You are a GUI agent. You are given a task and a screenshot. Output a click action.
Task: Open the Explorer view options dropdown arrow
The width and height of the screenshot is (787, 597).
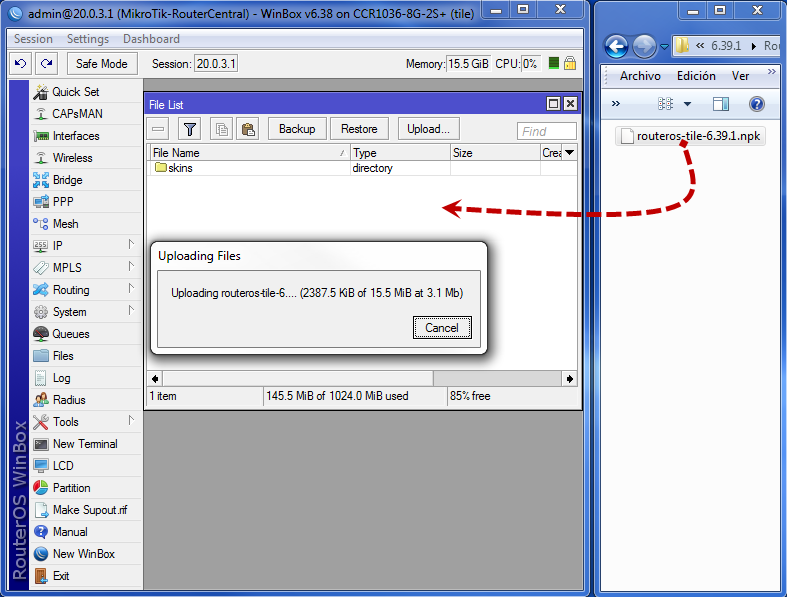[x=688, y=104]
